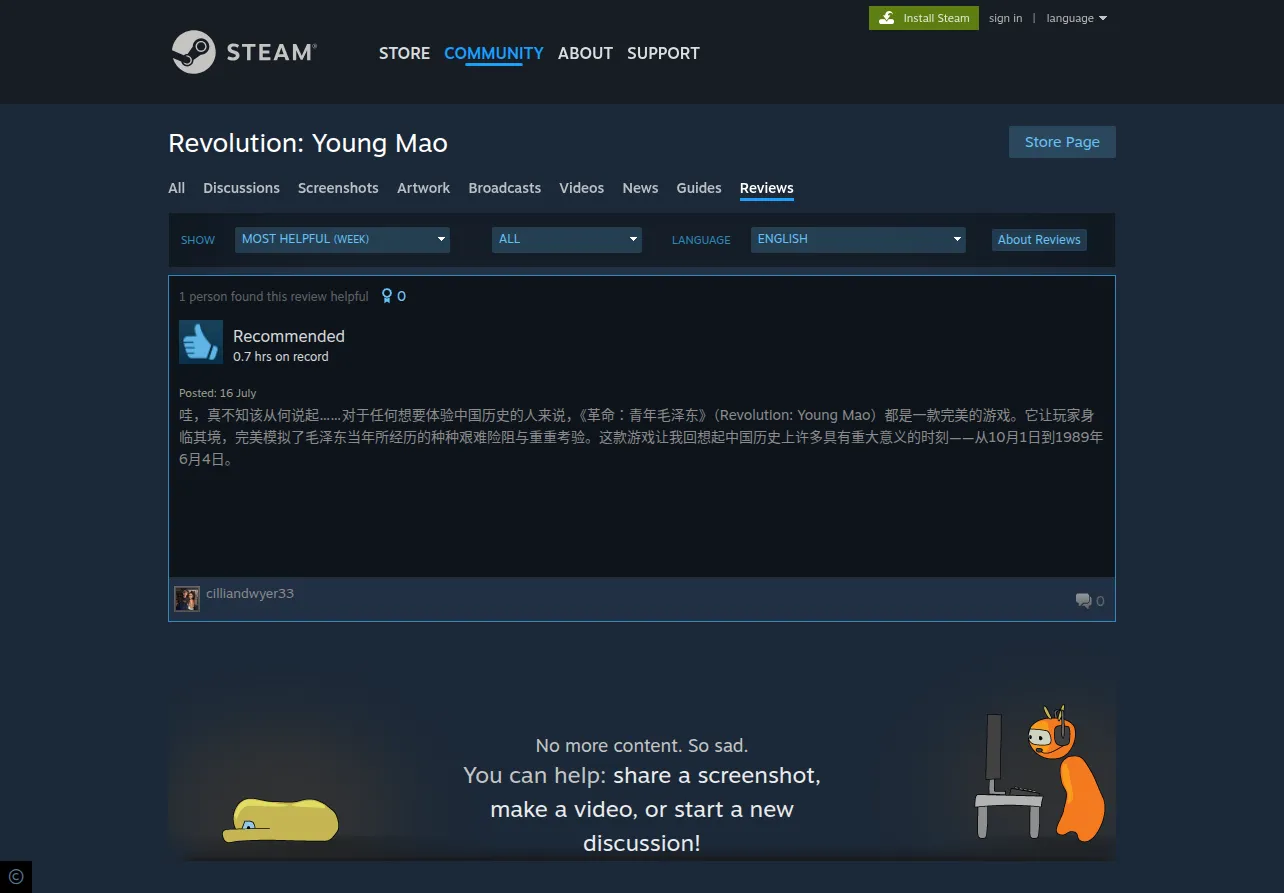Click the Steam logo
This screenshot has width=1284, height=893.
(x=244, y=52)
